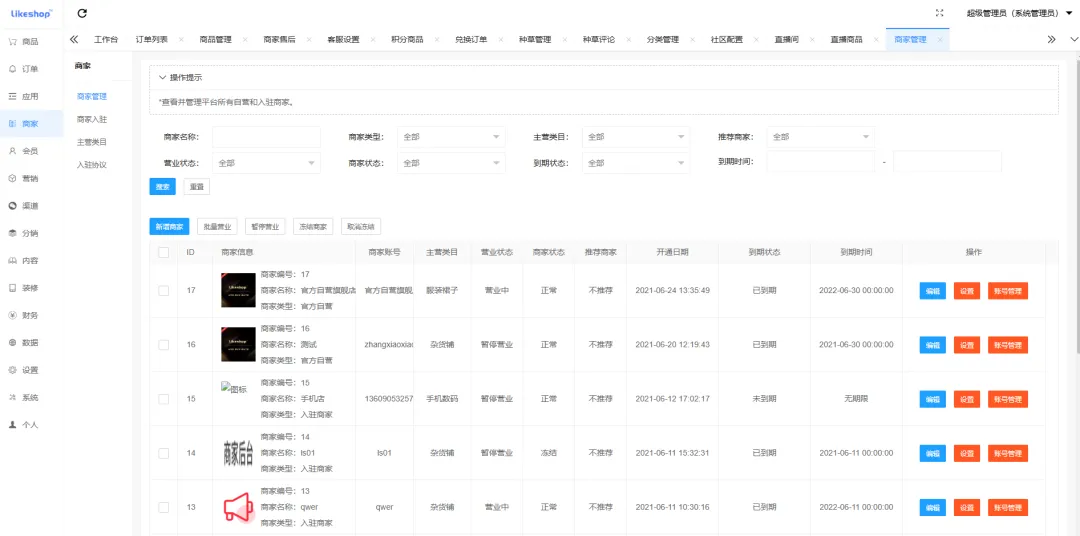The image size is (1080, 536).
Task: Open the 营业状态 filter dropdown
Action: pyautogui.click(x=267, y=163)
